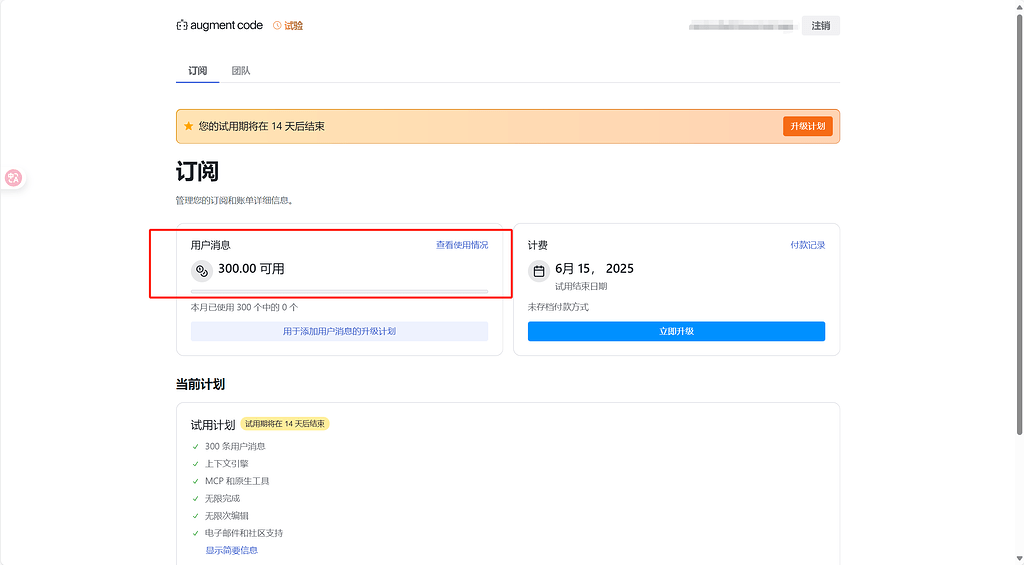This screenshot has height=565, width=1024.
Task: Click the 无限完成 feature row
Action: (x=222, y=498)
